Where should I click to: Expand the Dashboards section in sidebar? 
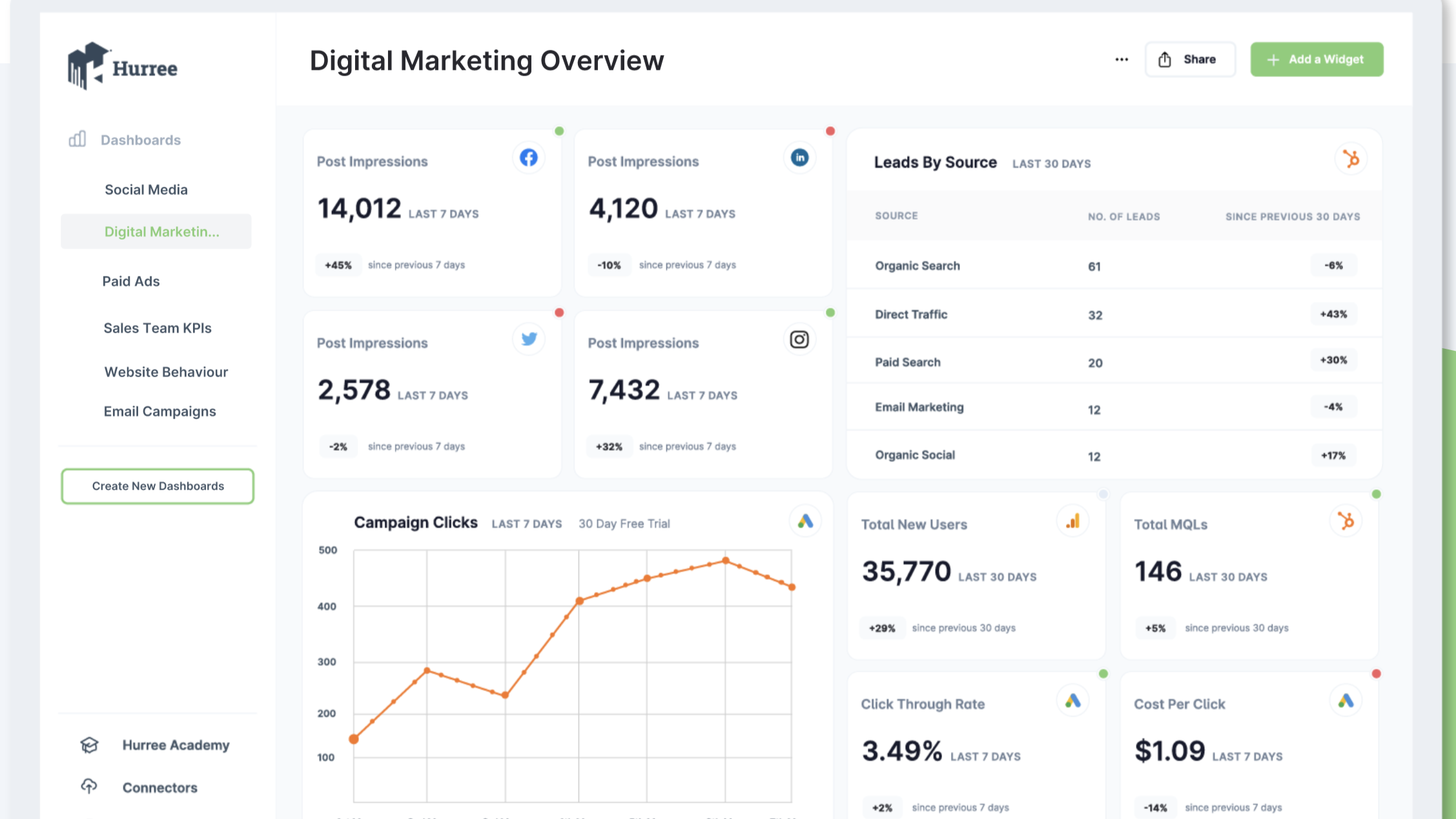[140, 140]
